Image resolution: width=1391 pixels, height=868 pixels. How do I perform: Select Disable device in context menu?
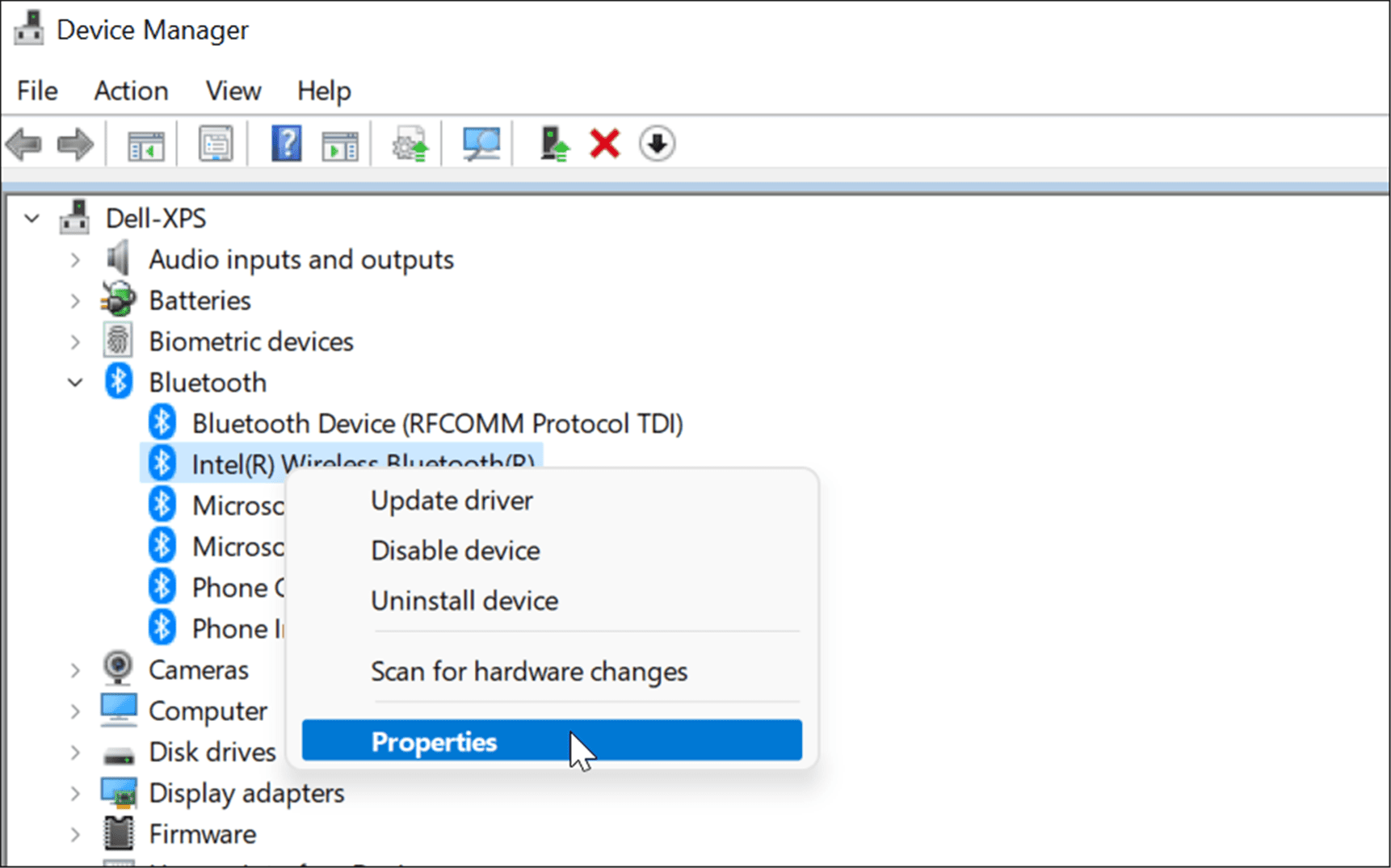click(x=455, y=551)
